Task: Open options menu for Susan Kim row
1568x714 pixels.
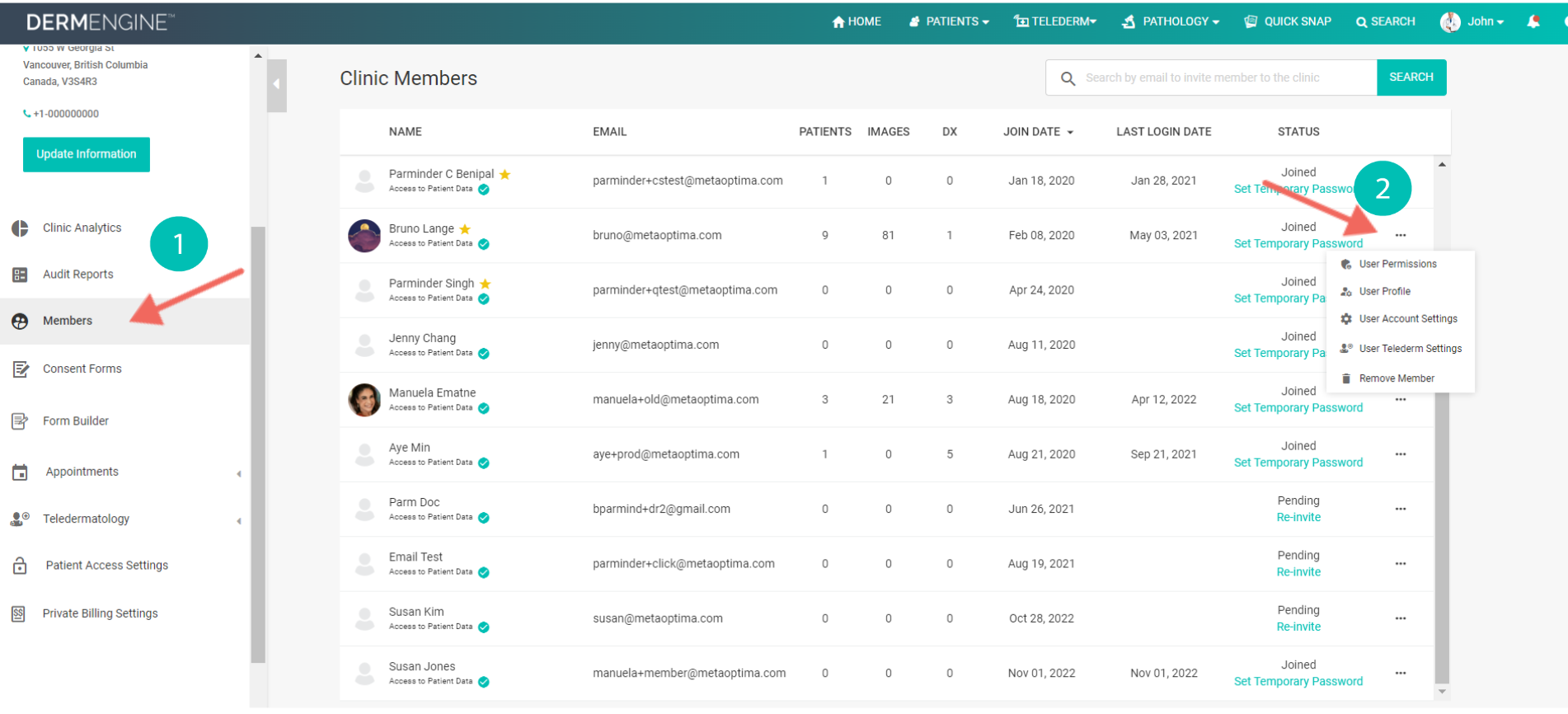Action: click(1401, 618)
